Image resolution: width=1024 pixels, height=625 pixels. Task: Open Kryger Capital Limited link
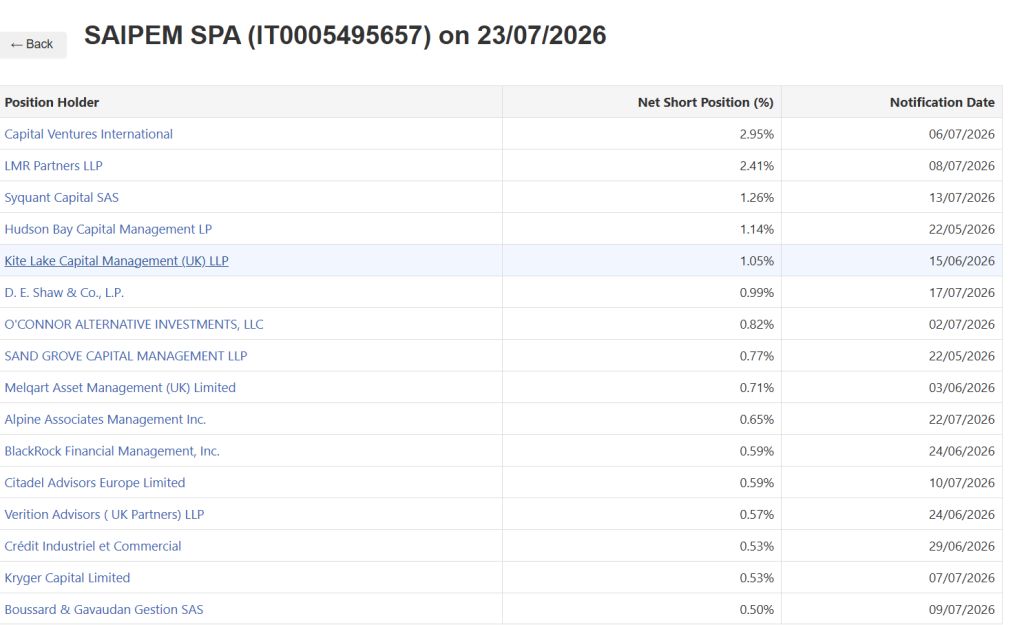click(x=67, y=578)
